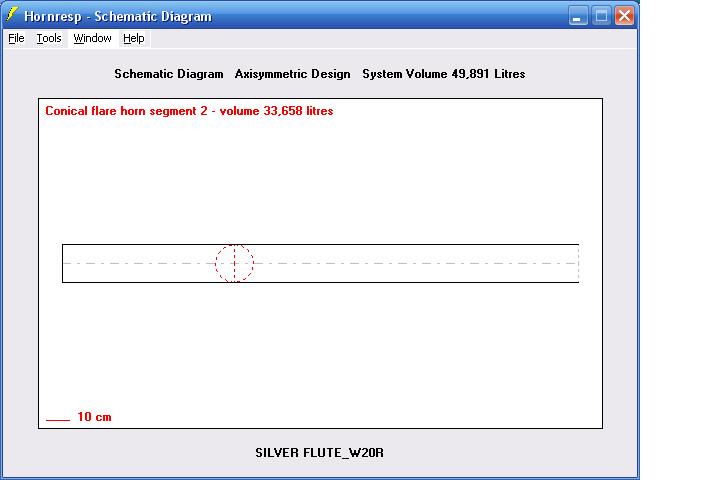Screen dimensions: 705x480
Task: Open the Tools menu
Action: coord(49,38)
